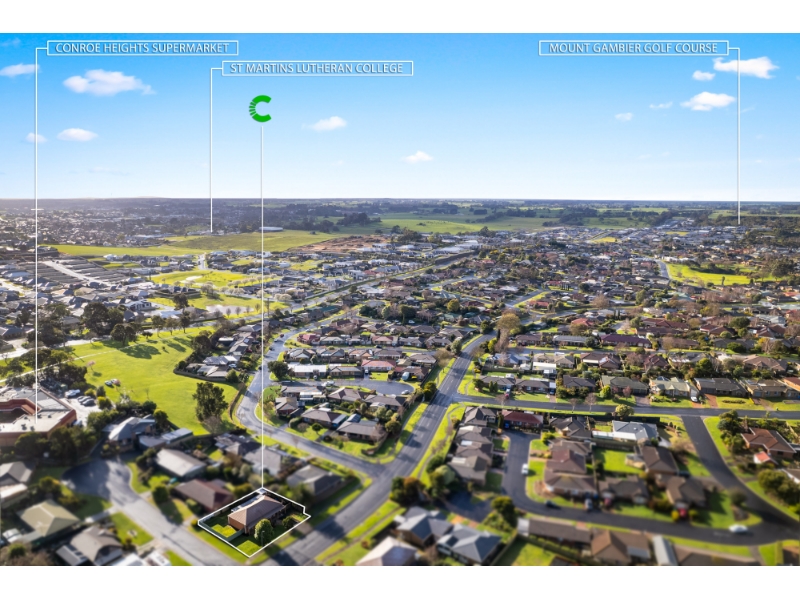
Task: Click the vertical line below St Martins label
Action: coord(211,150)
